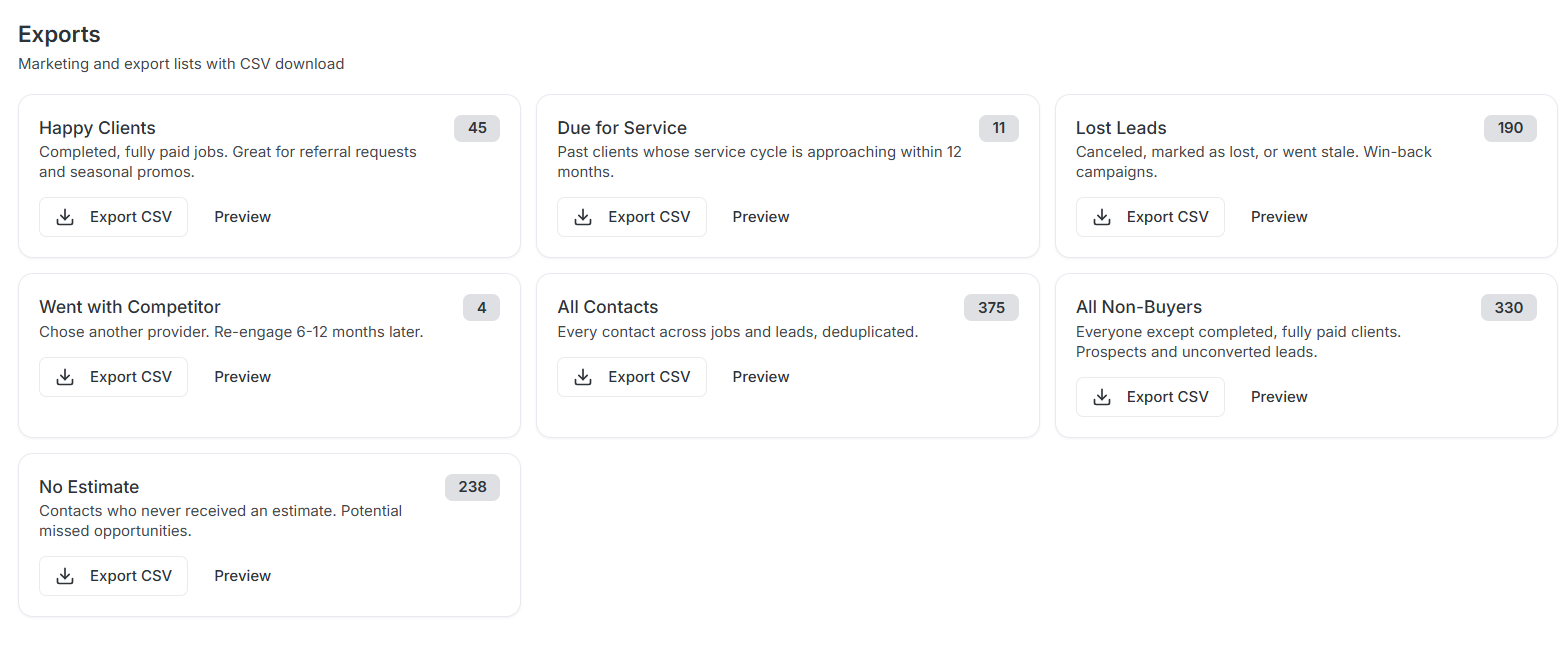
Task: Click the 190 badge on Lost Leads card
Action: 1509,128
